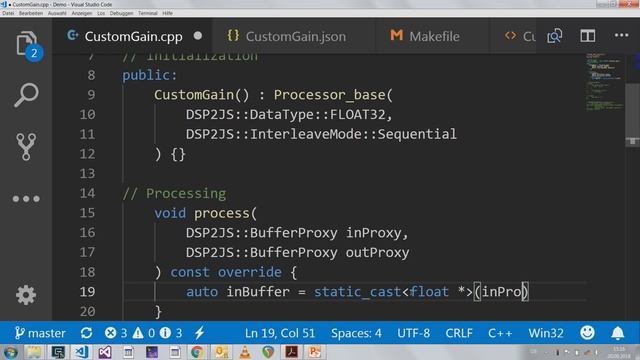This screenshot has height=360, width=640.
Task: Change the language mode C++
Action: pos(500,333)
